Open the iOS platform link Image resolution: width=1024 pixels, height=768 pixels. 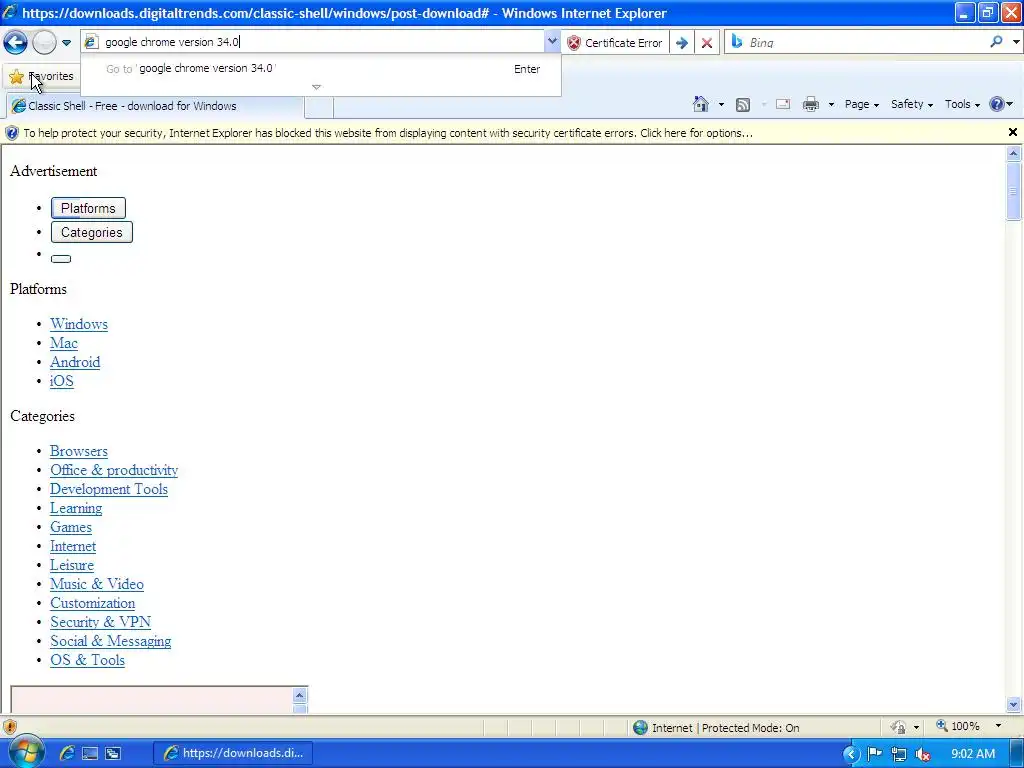pos(62,381)
